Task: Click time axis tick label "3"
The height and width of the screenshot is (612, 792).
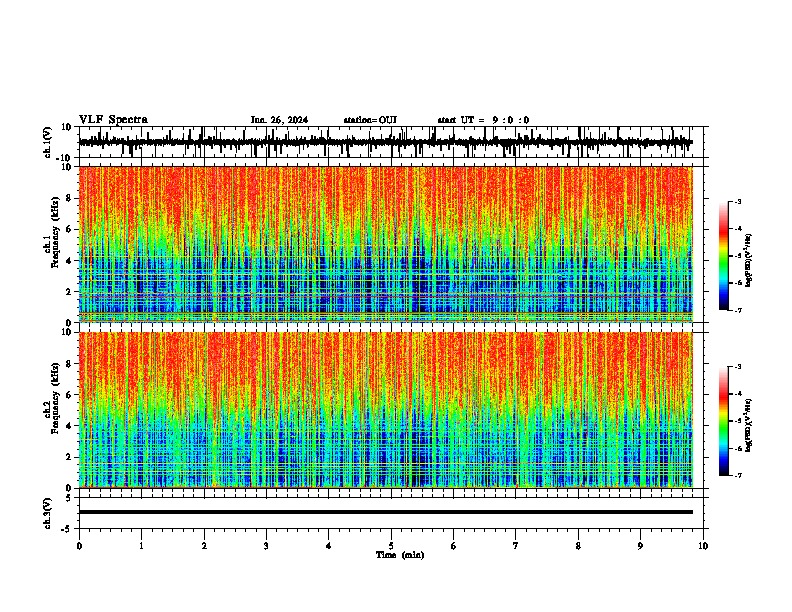Action: click(x=266, y=546)
